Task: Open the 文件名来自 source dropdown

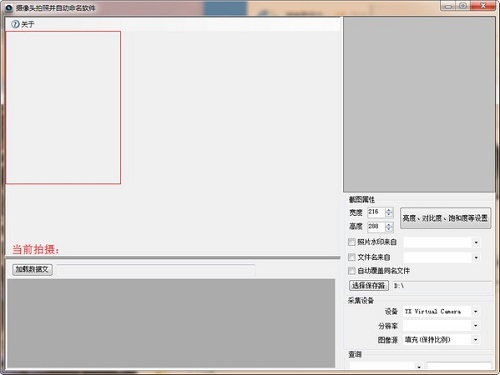Action: (476, 257)
